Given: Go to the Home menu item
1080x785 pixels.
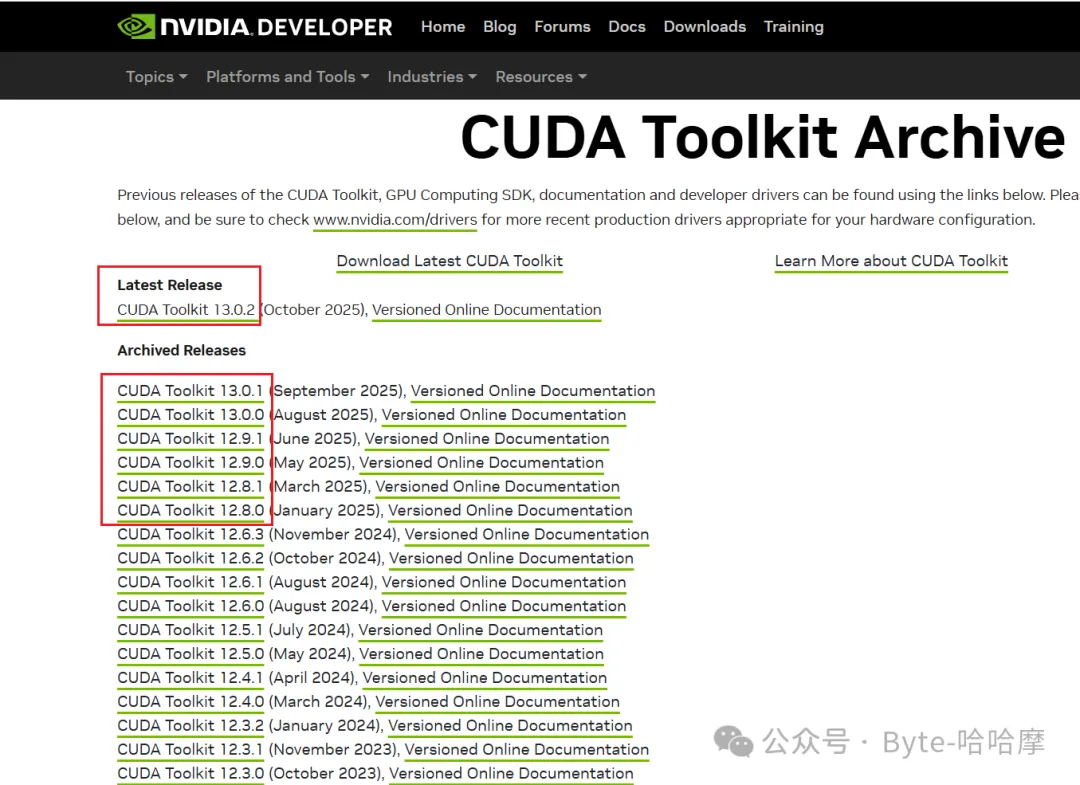Looking at the screenshot, I should (443, 27).
